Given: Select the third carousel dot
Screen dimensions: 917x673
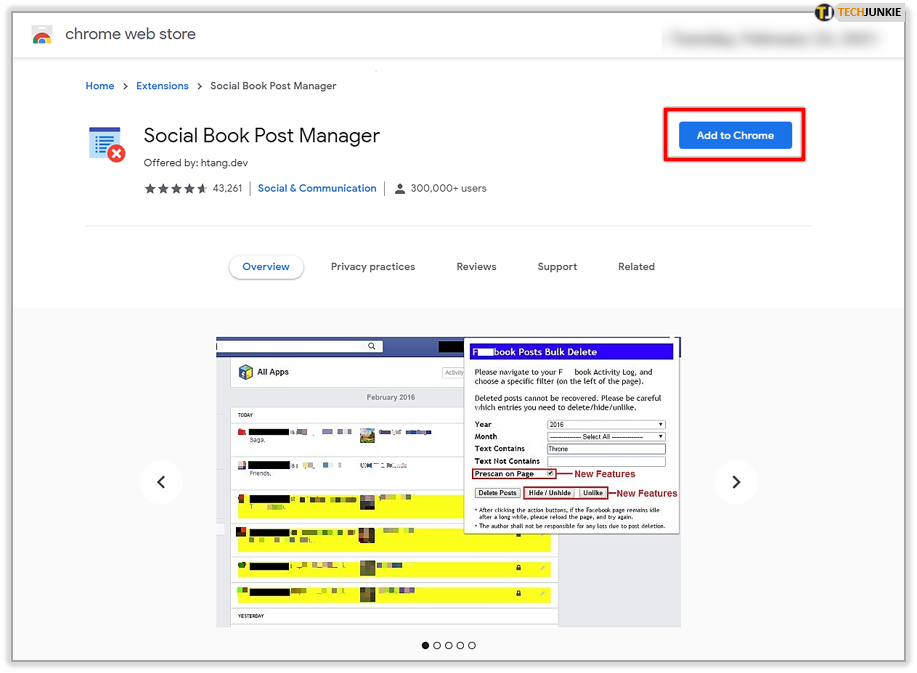Looking at the screenshot, I should click(x=449, y=645).
